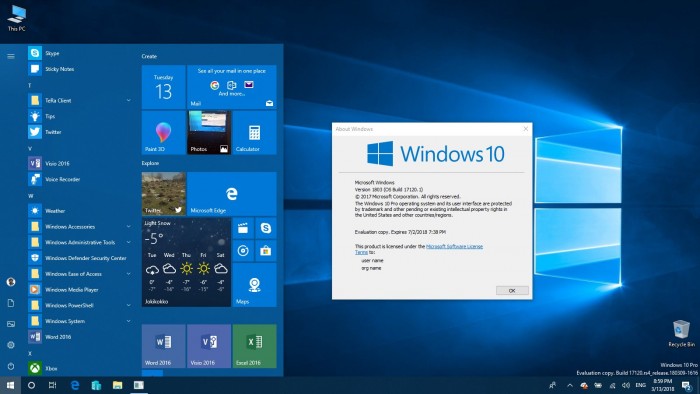Expand the Windows Ease of Access folder
700x394 pixels.
tap(80, 274)
